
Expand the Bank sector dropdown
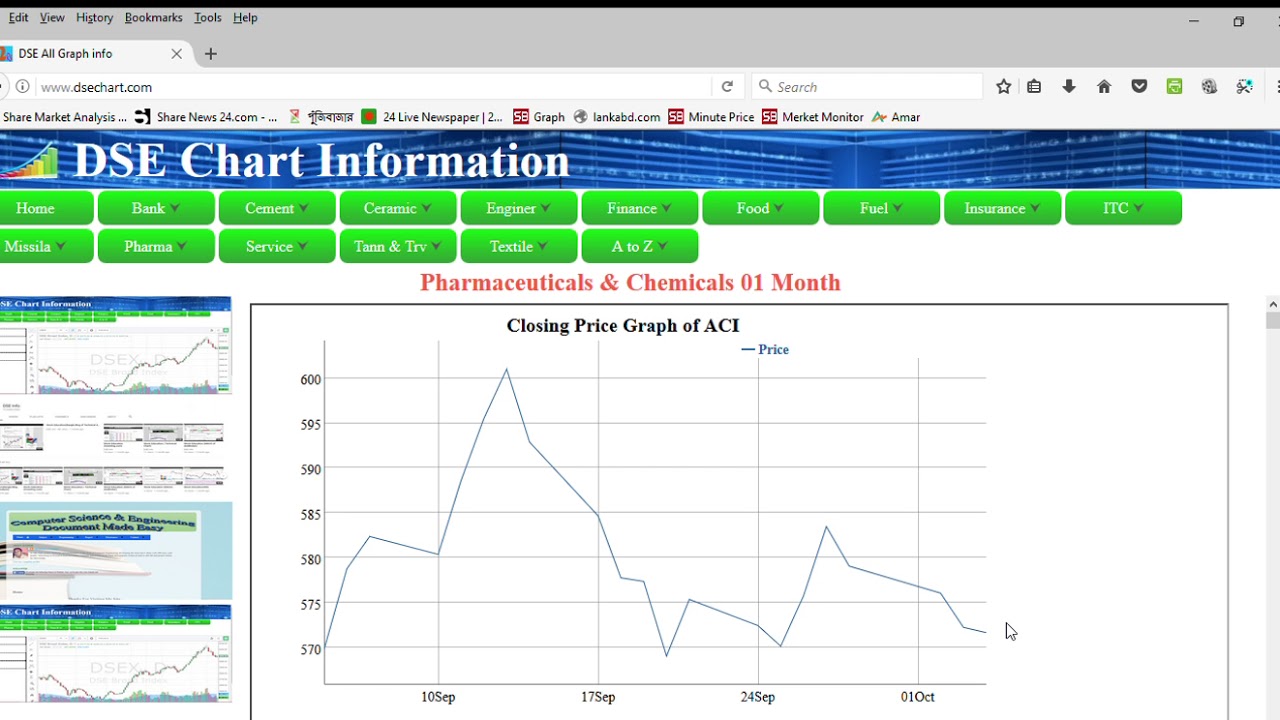coord(156,208)
